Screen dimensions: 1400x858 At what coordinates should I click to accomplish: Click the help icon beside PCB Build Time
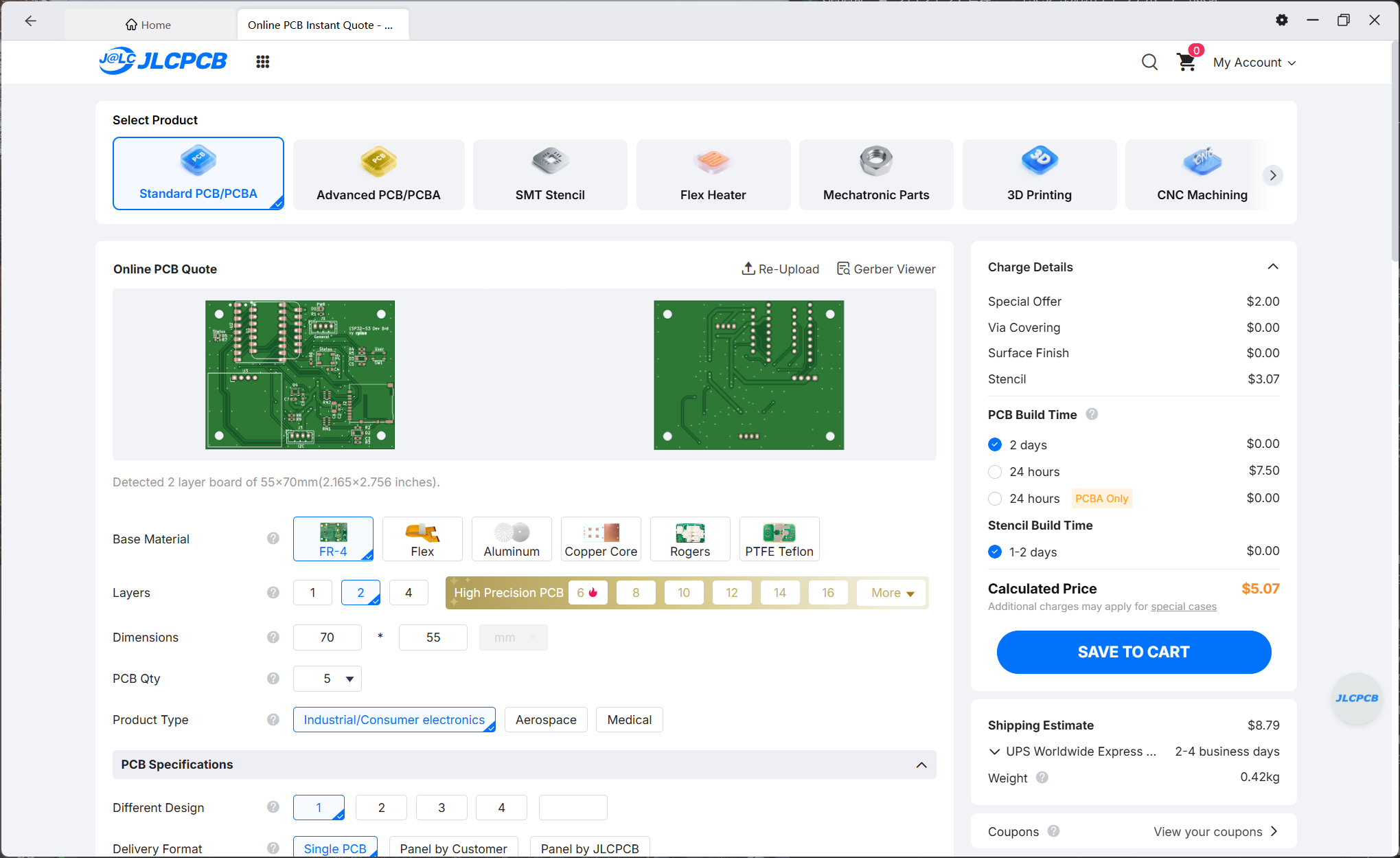coord(1092,414)
